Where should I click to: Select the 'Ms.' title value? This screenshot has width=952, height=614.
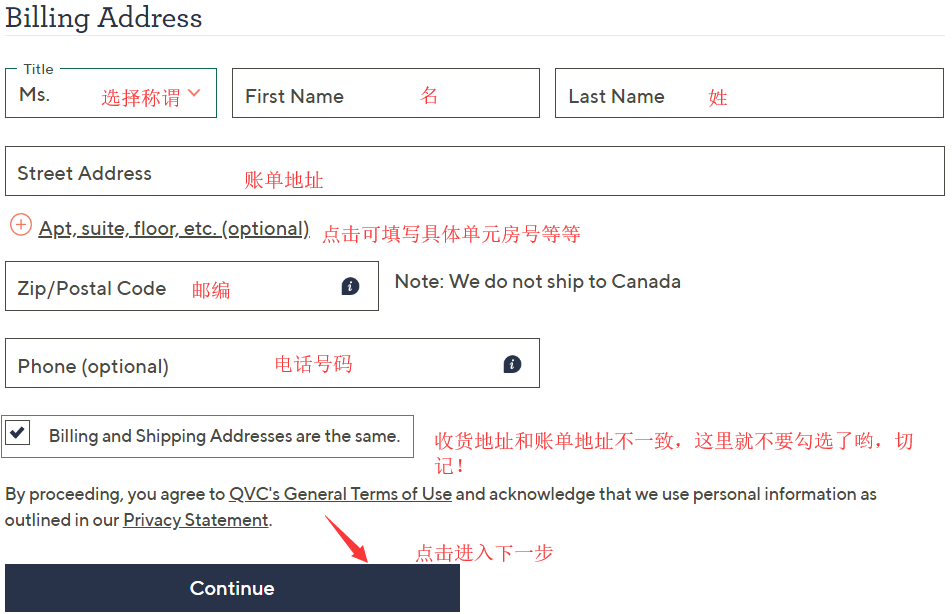35,94
